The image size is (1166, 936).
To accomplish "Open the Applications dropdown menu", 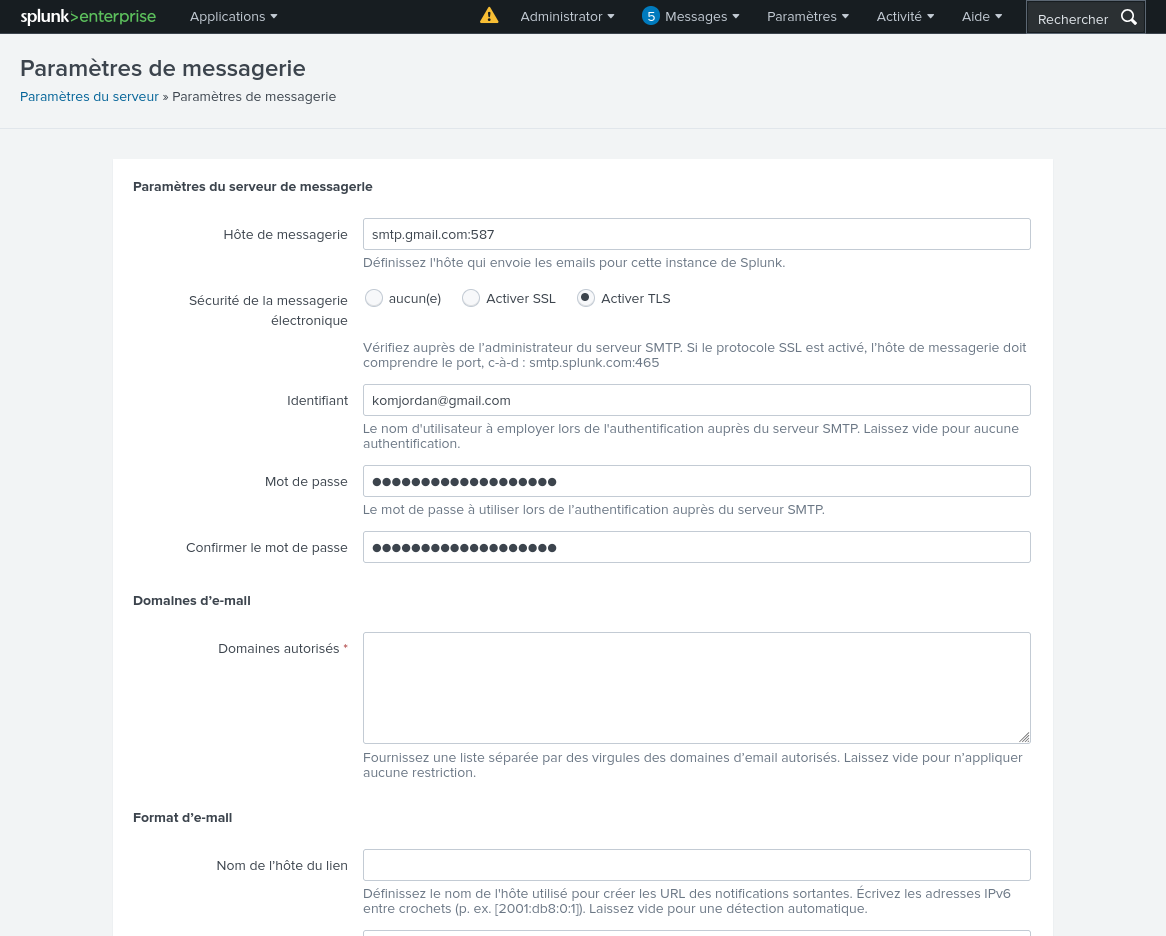I will (233, 16).
